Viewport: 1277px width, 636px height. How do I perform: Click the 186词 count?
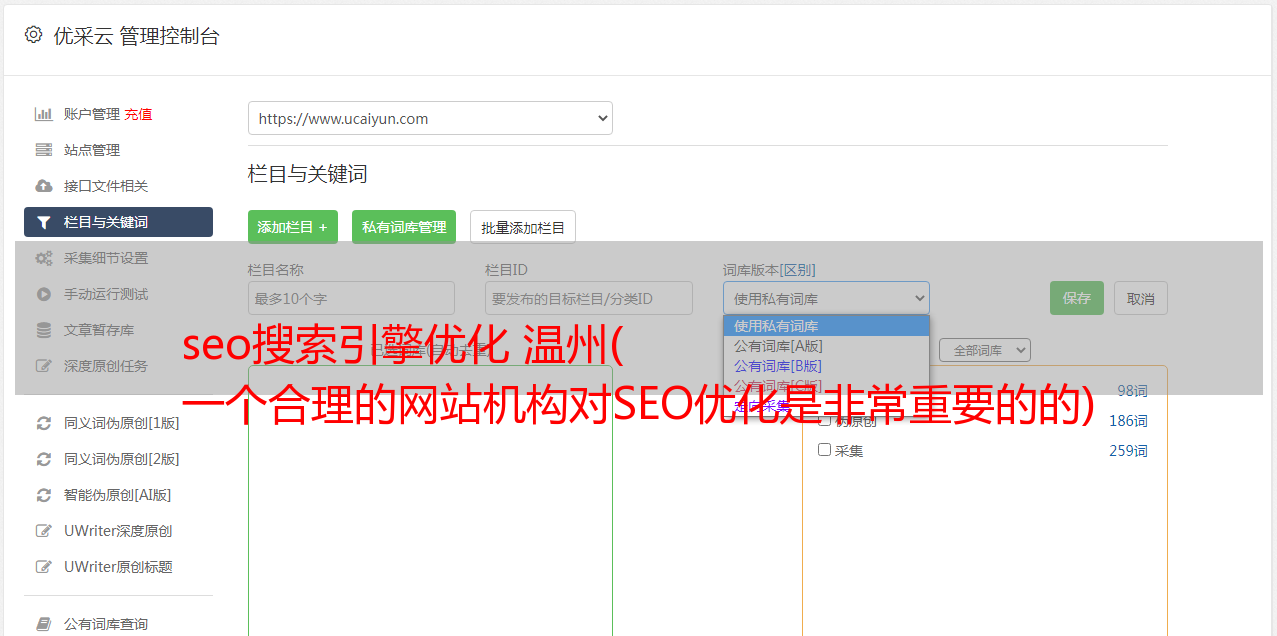[x=1128, y=421]
